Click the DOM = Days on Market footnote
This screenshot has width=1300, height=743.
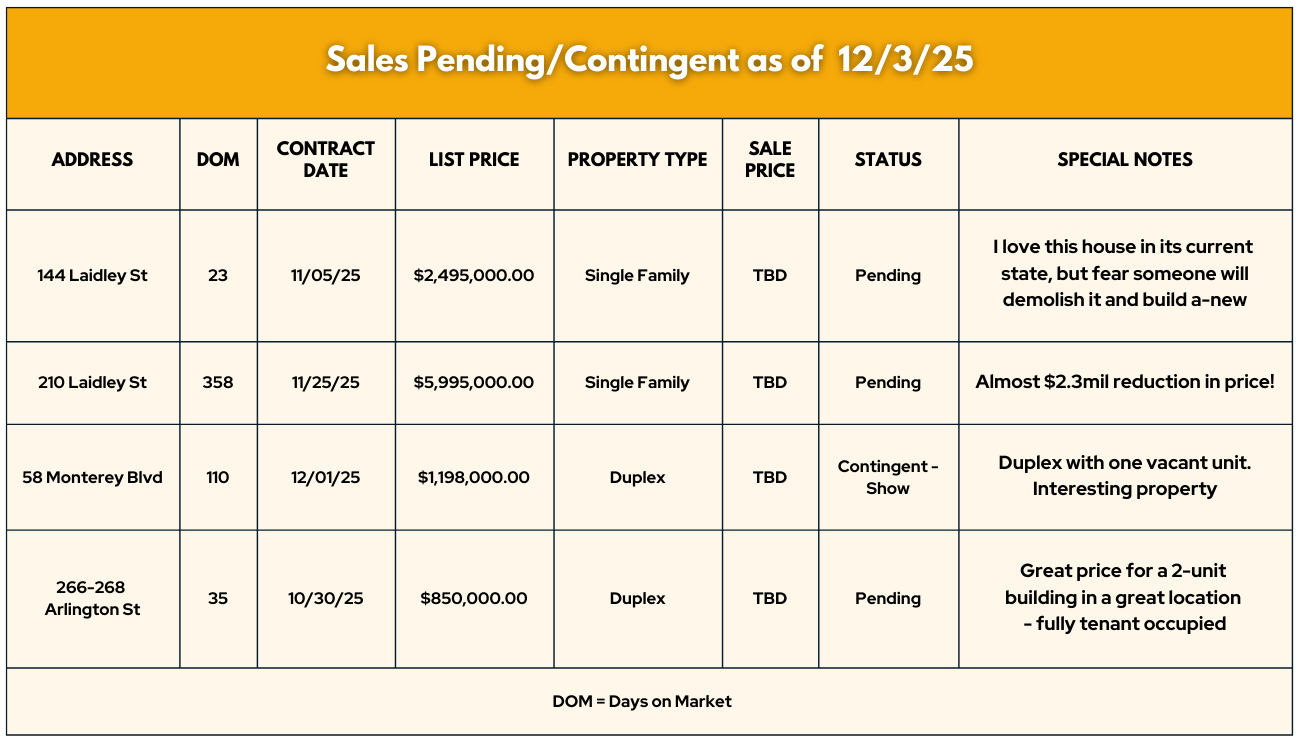point(642,701)
